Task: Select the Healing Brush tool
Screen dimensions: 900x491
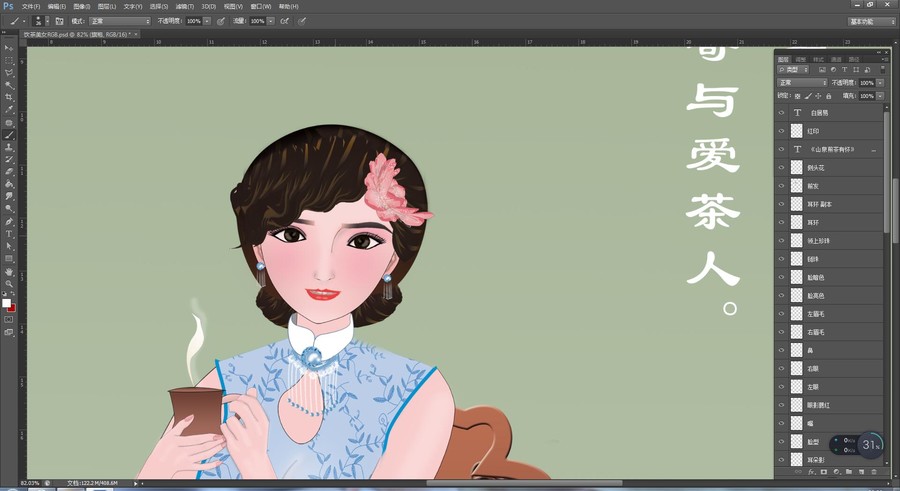Action: pos(9,123)
